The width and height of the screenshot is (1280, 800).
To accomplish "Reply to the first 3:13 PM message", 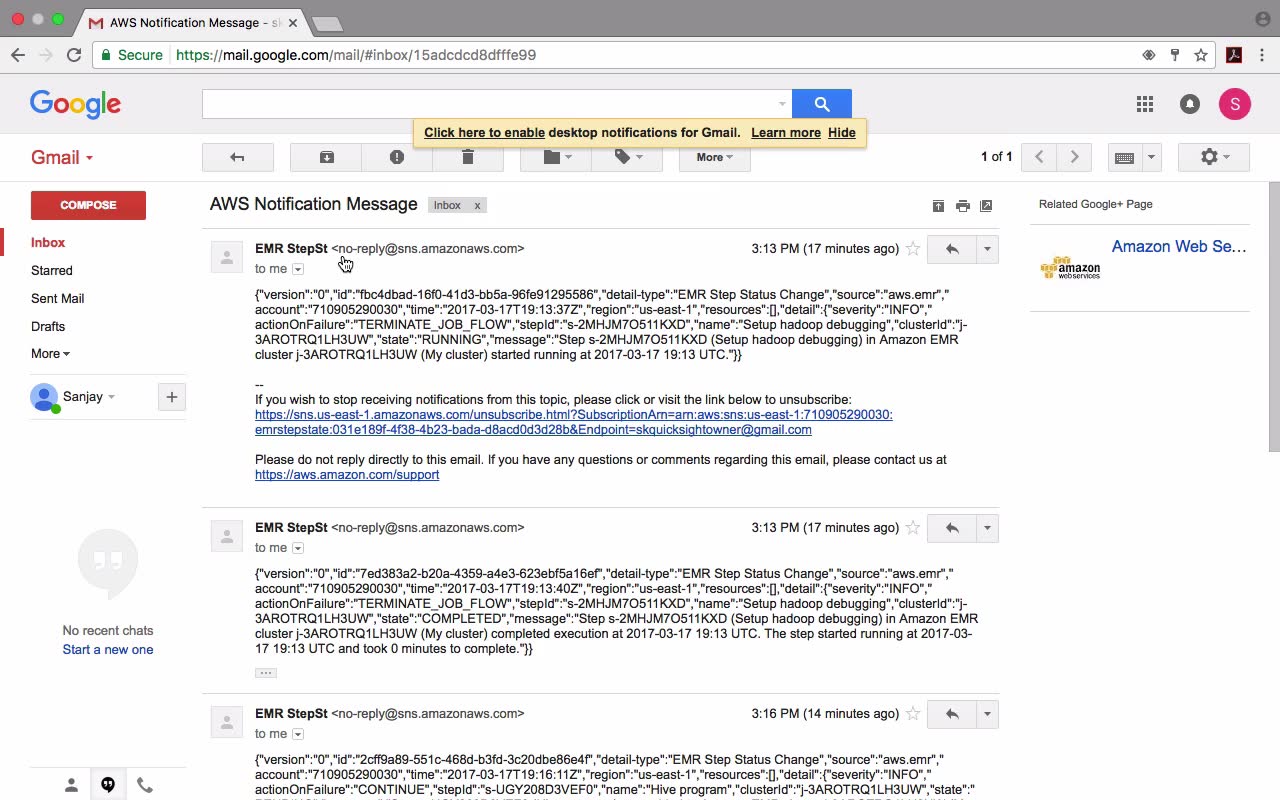I will tap(952, 249).
